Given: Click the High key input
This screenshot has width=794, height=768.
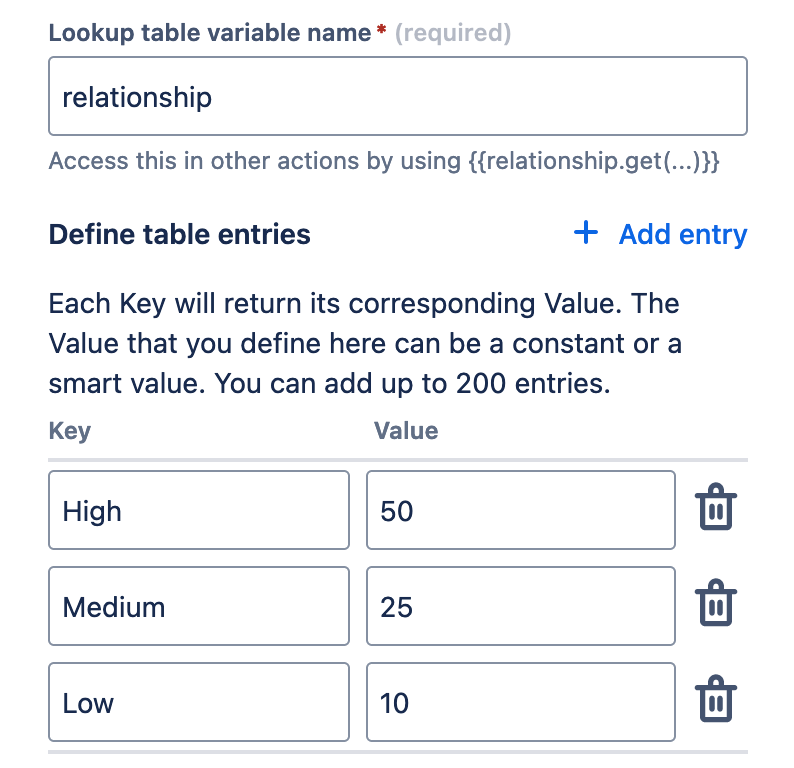Looking at the screenshot, I should tap(198, 511).
